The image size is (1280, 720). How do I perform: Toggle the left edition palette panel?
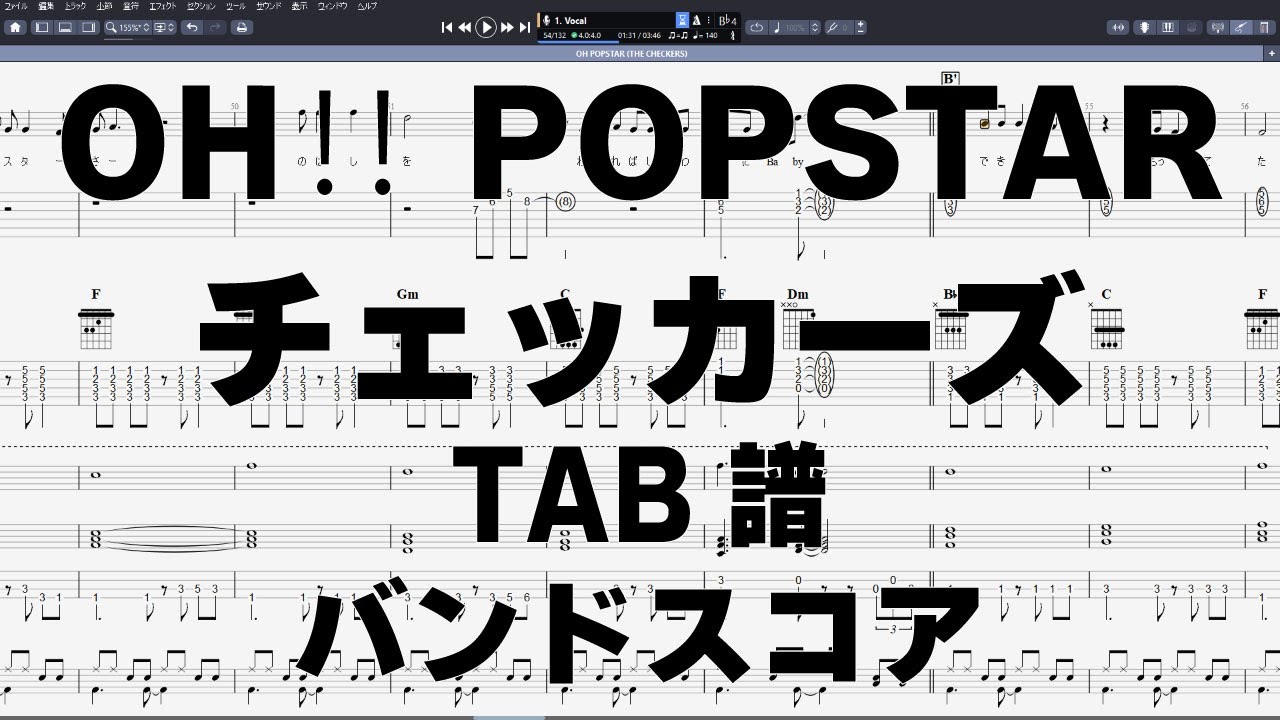tap(42, 27)
